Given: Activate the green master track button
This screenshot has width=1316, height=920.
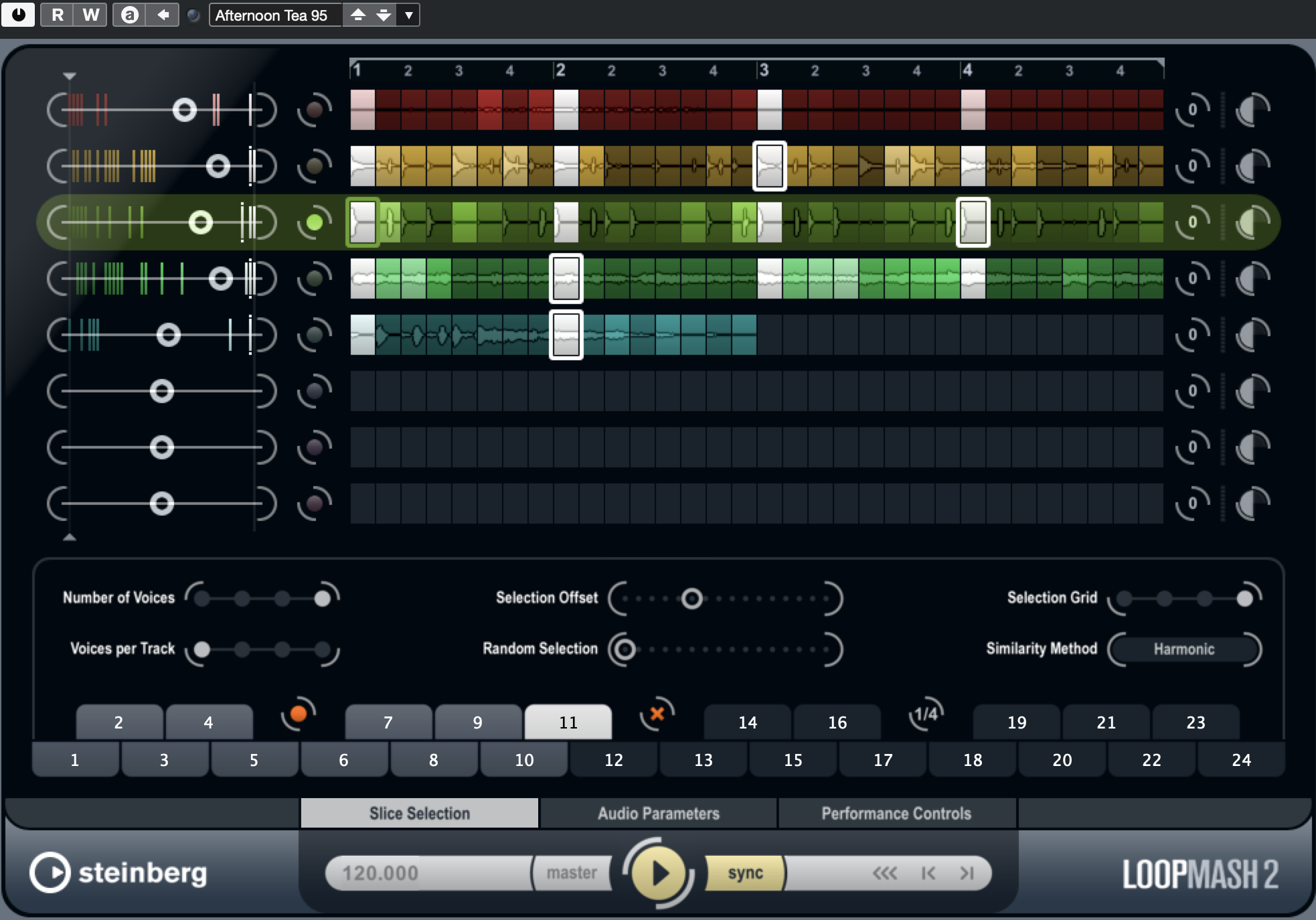Looking at the screenshot, I should click(x=314, y=222).
